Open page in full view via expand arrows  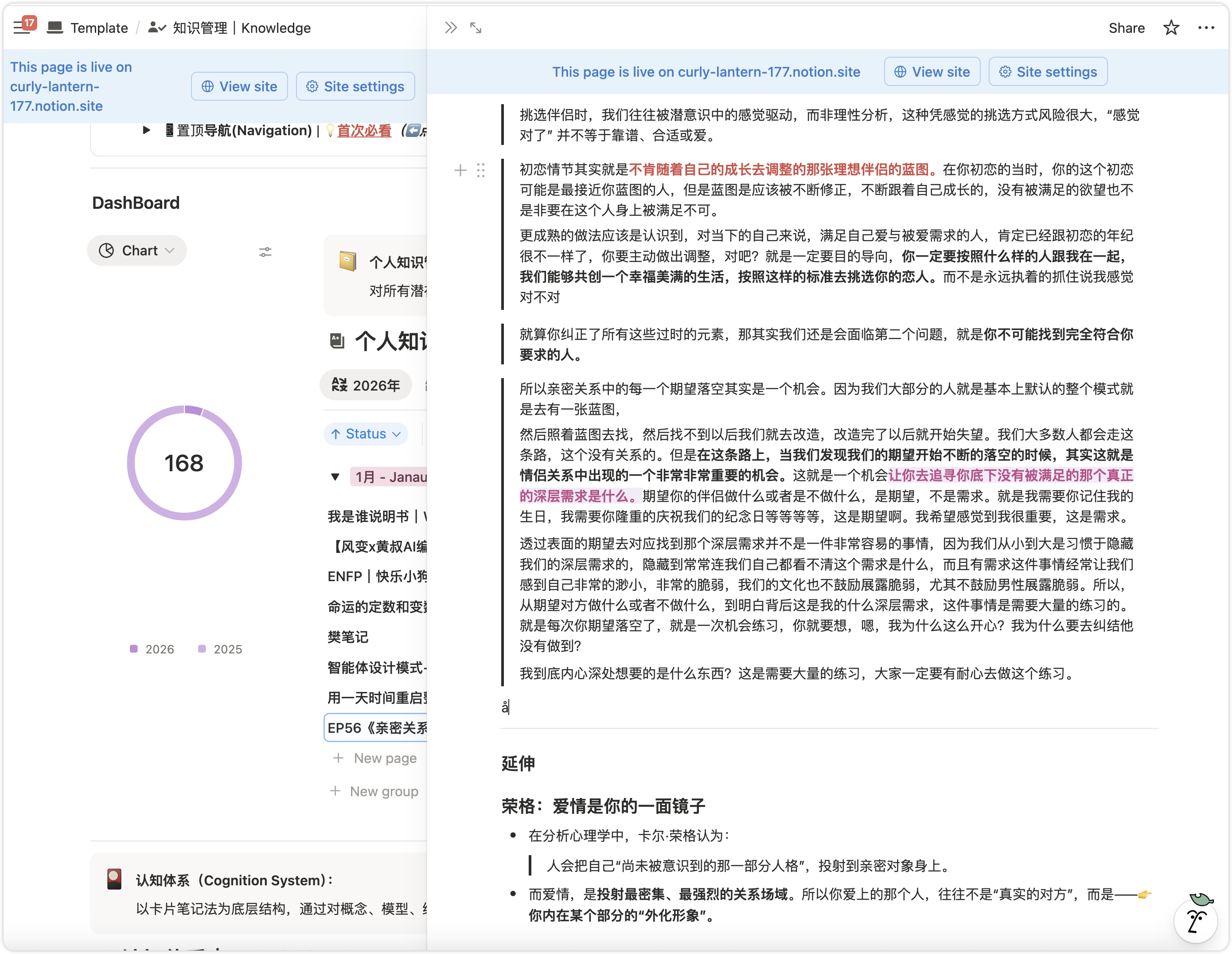pyautogui.click(x=476, y=27)
